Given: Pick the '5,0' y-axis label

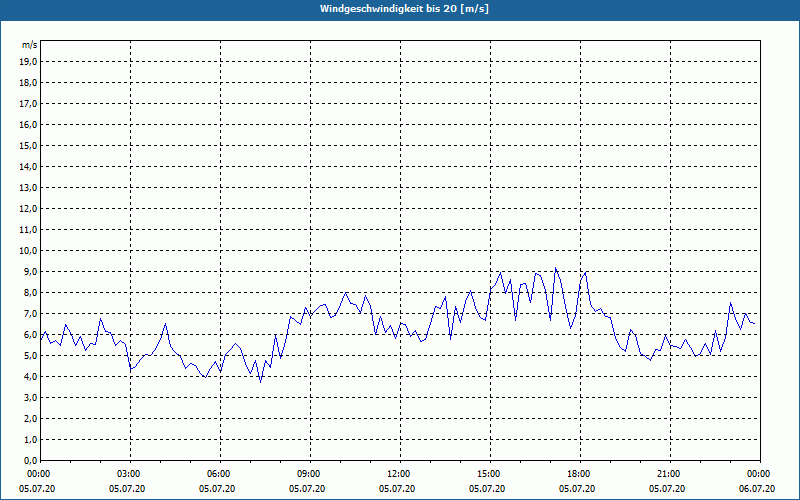Looking at the screenshot, I should pyautogui.click(x=30, y=356).
